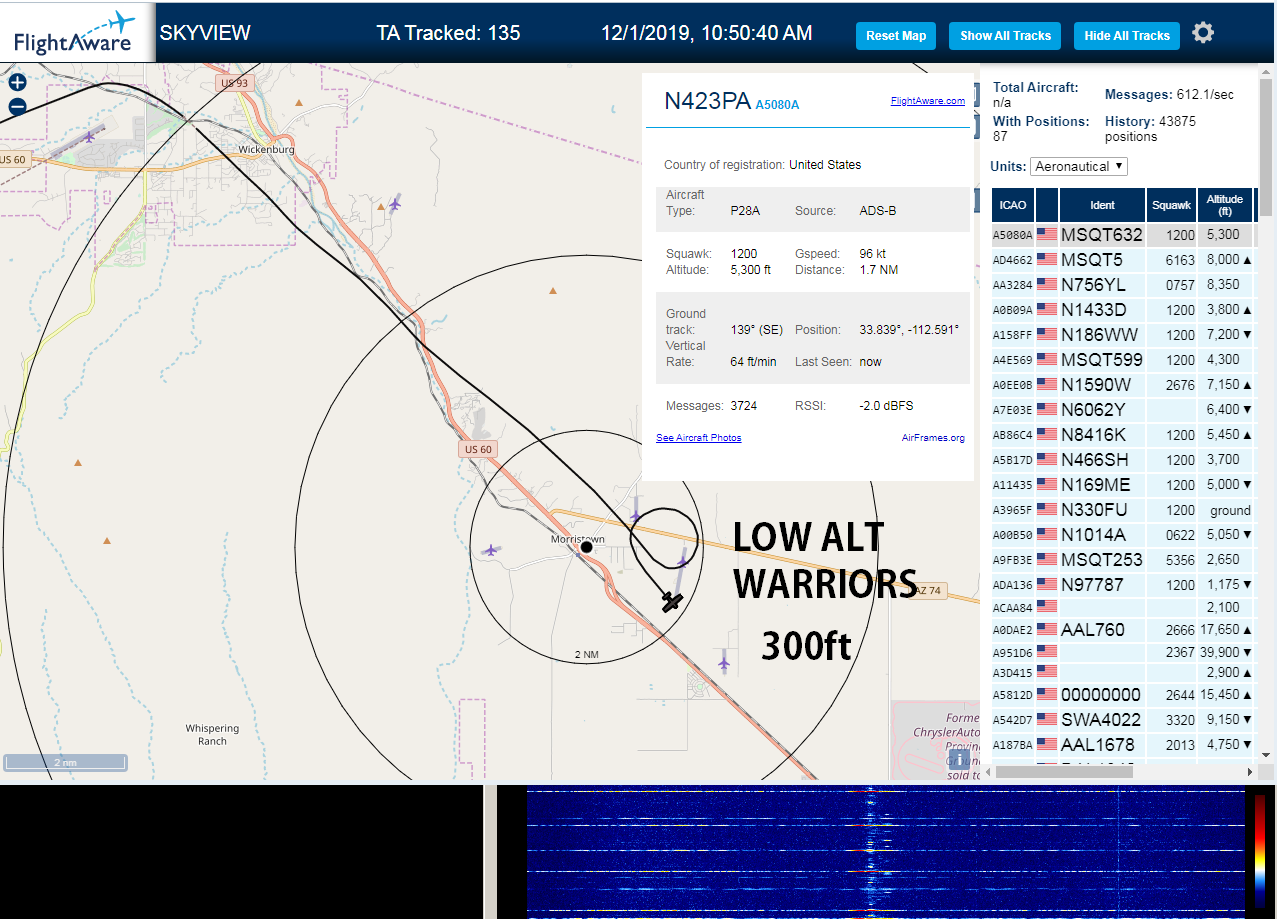Zoom out the map with minus button
The width and height of the screenshot is (1277, 919).
(17, 107)
